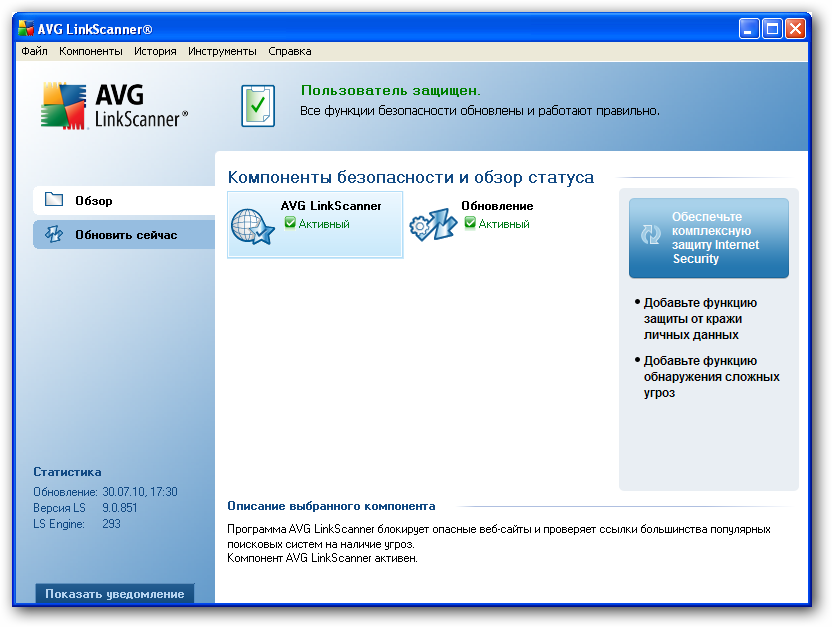This screenshot has width=832, height=627.
Task: Open the Компоненты menu
Action: (91, 51)
